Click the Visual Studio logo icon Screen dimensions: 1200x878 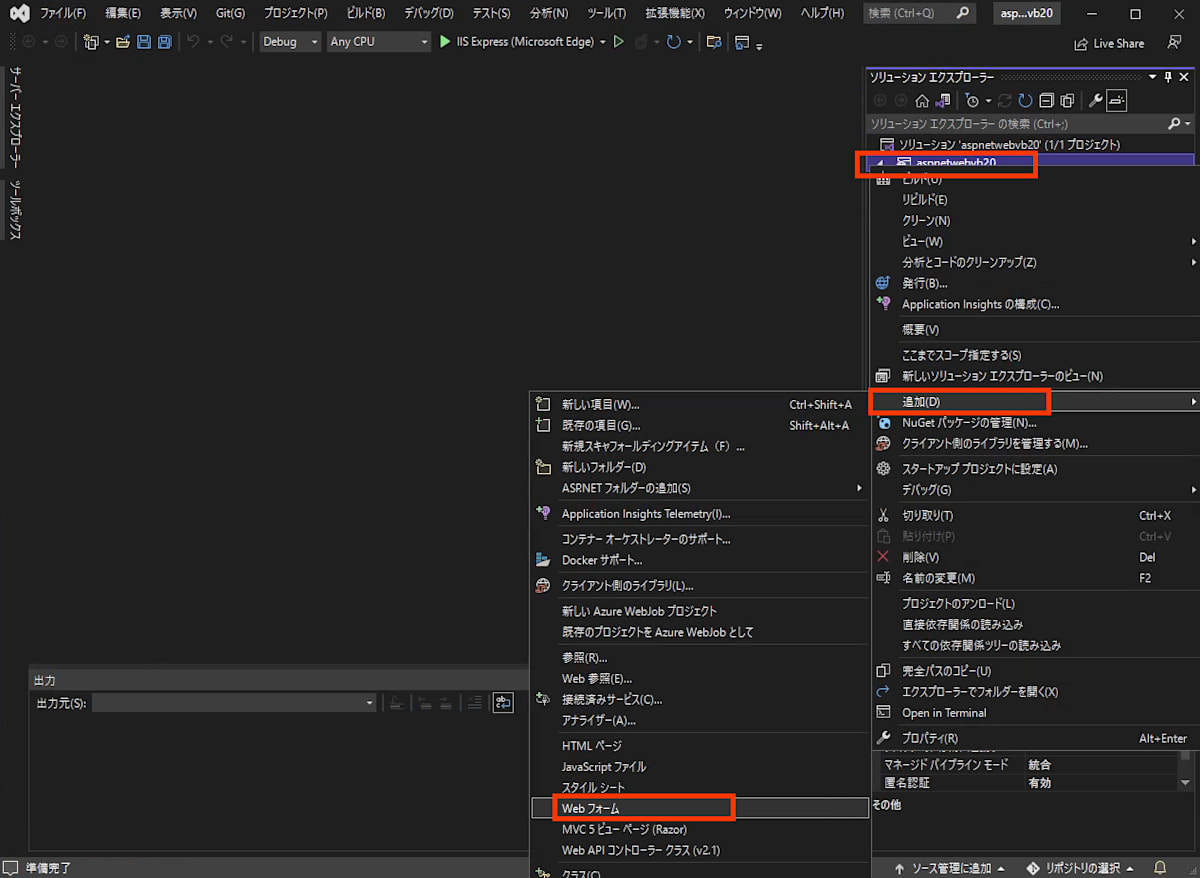17,14
